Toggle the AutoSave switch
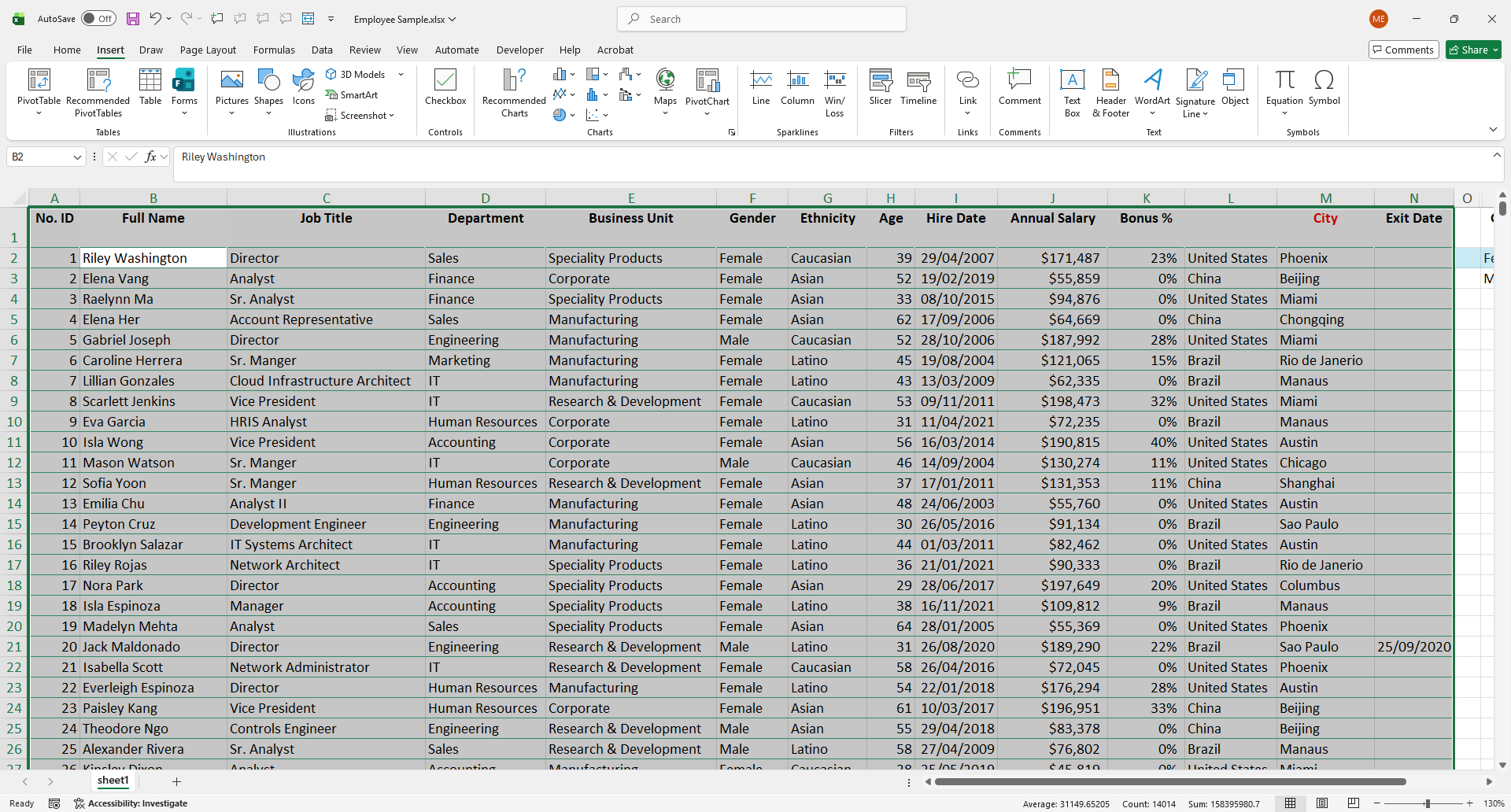Viewport: 1511px width, 812px height. click(x=98, y=19)
